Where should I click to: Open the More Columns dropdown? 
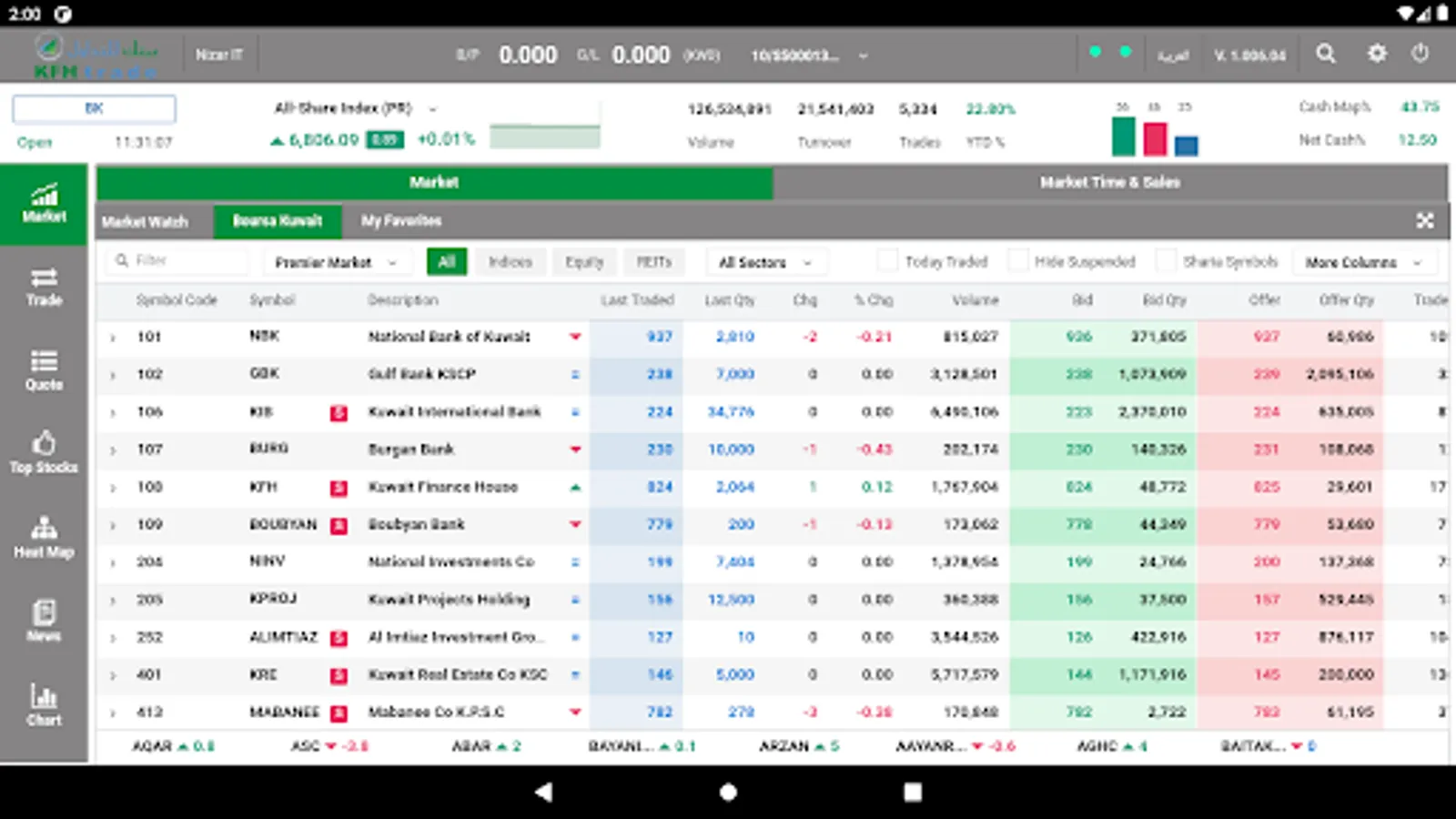(1364, 262)
